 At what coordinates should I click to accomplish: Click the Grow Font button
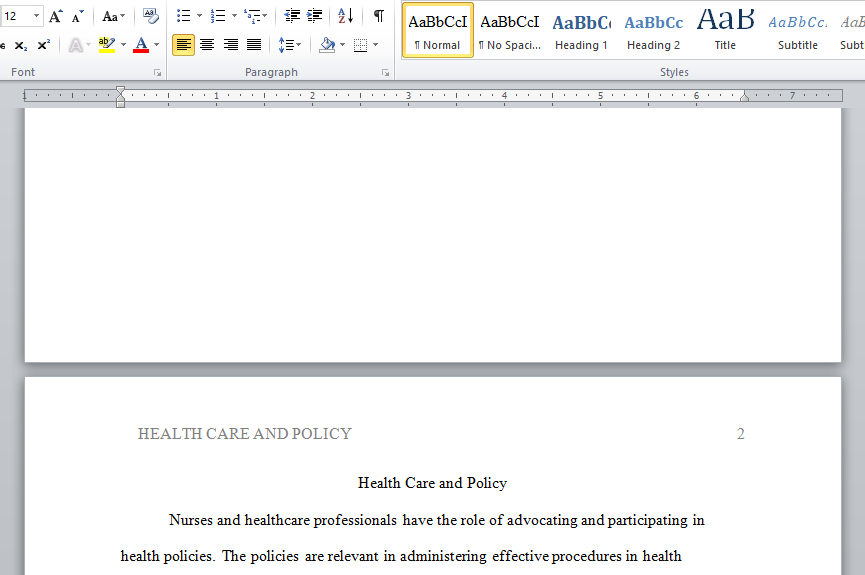click(x=55, y=17)
